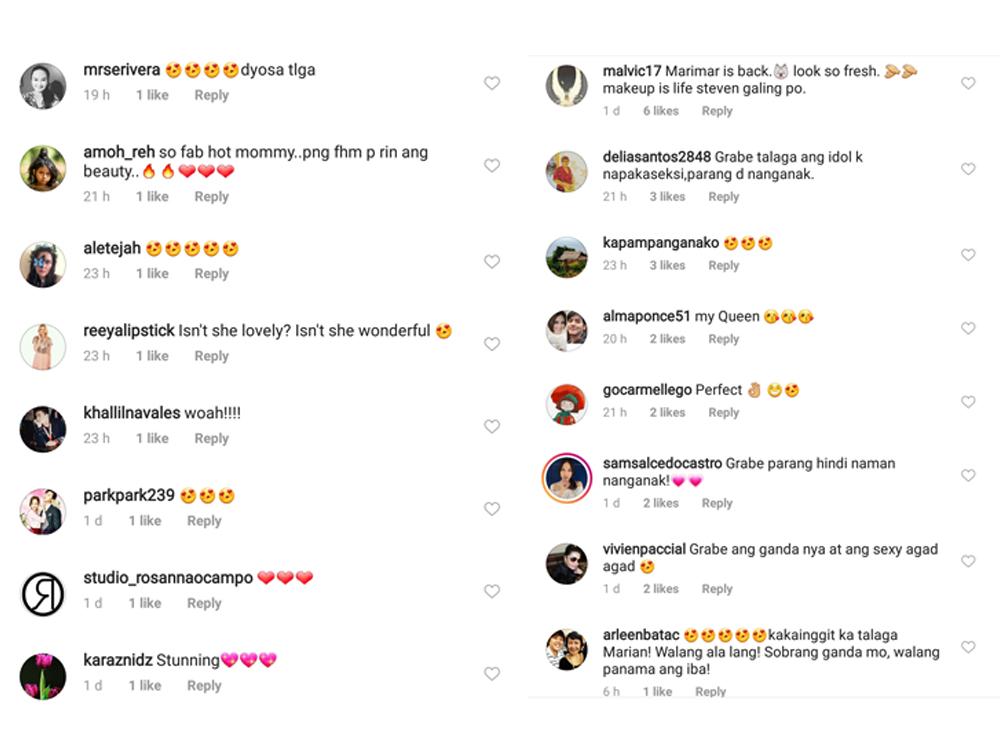Viewport: 1000px width, 750px height.
Task: View 3 likes on deliasantos2848's comment
Action: 667,197
